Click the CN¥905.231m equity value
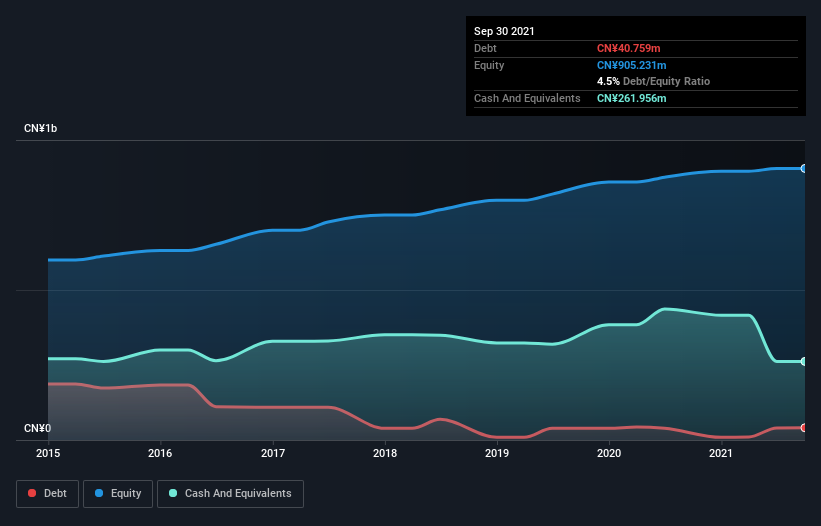This screenshot has height=526, width=821. click(631, 65)
